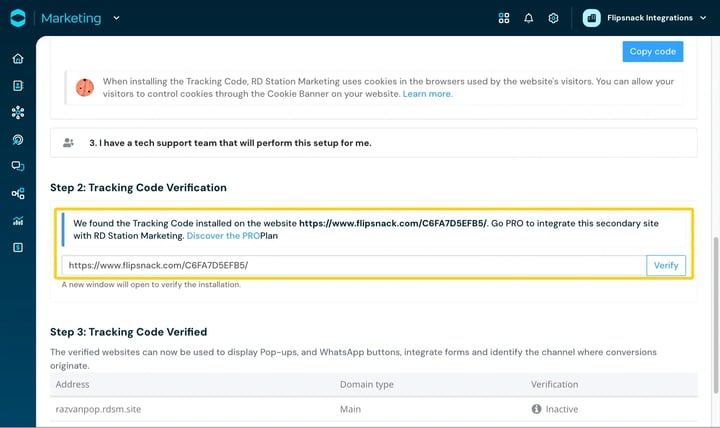Open the dollar-sign sidebar icon

tap(17, 248)
